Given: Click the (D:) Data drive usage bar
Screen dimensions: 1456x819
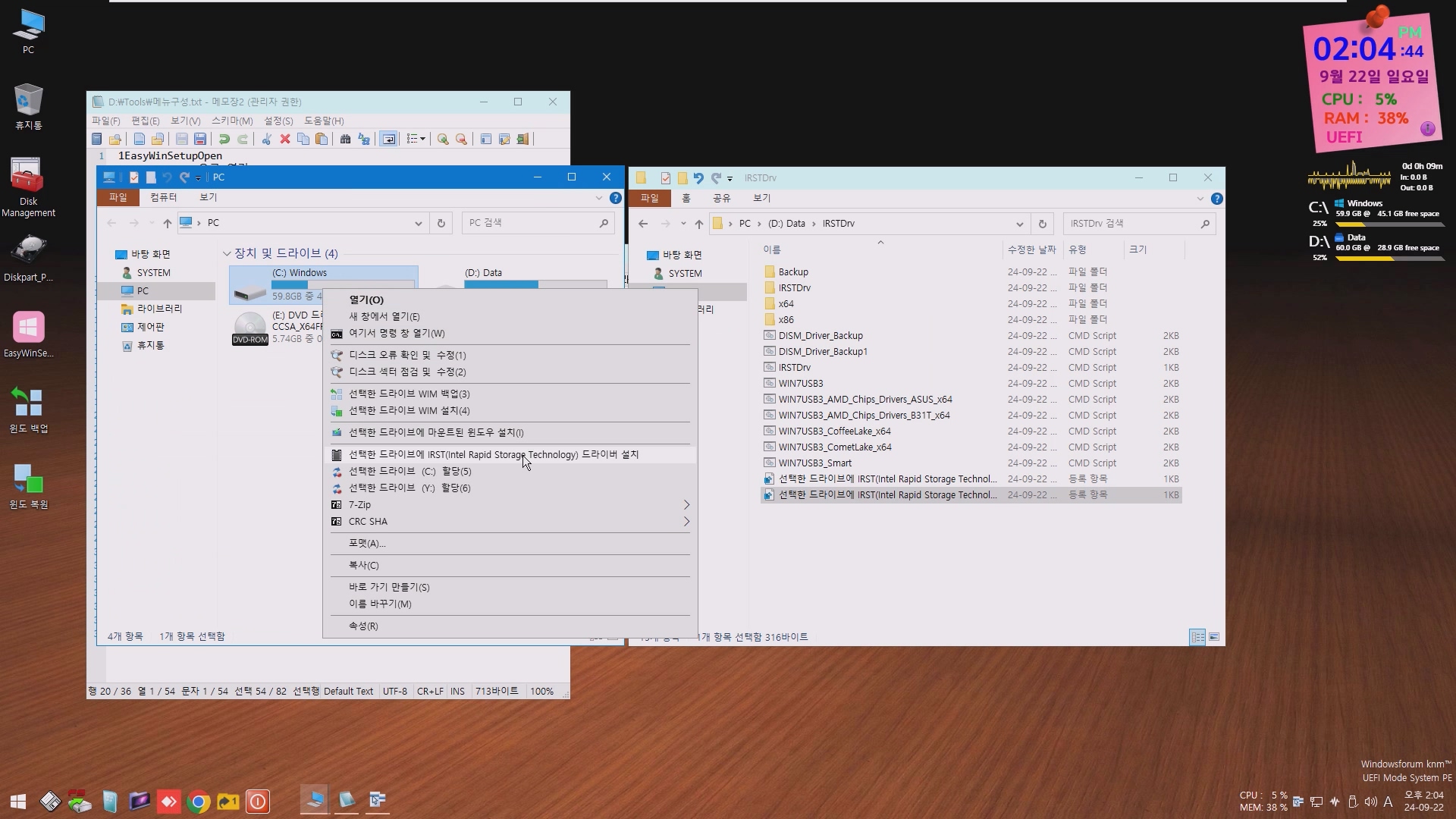Looking at the screenshot, I should pyautogui.click(x=535, y=284).
